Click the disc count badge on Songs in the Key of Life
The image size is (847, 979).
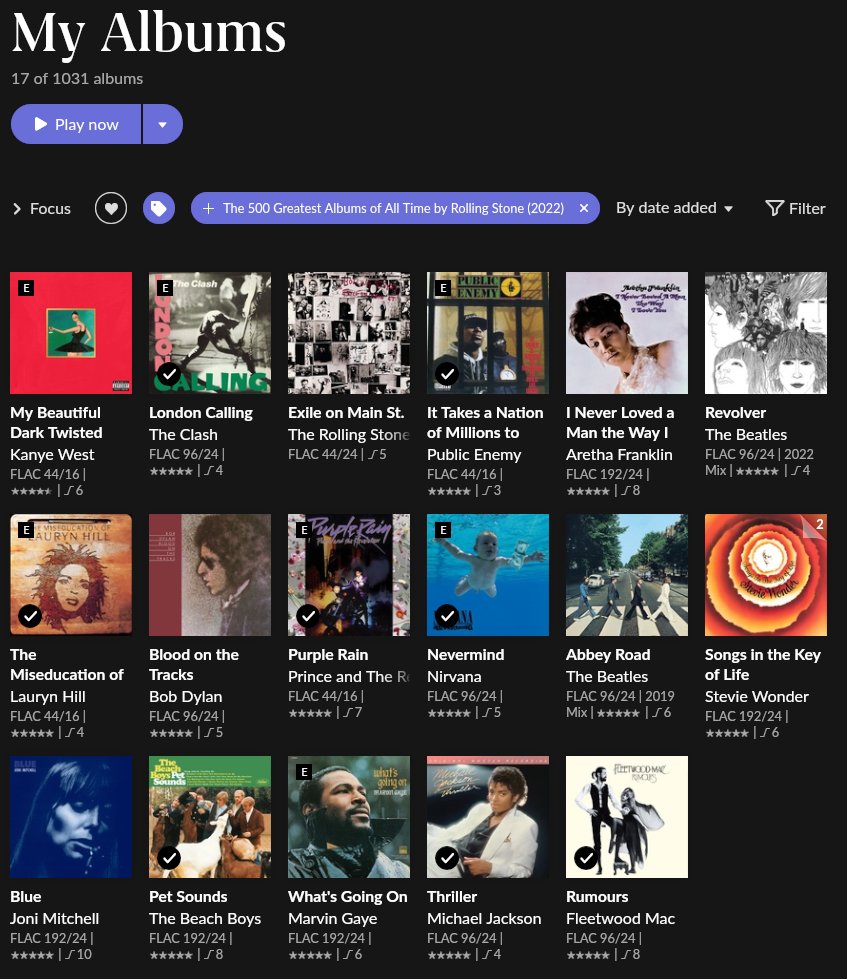[x=818, y=524]
